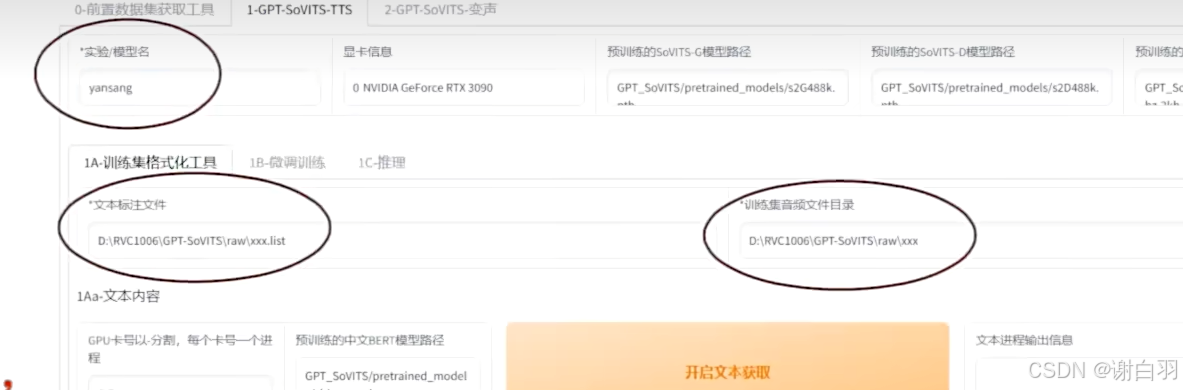The height and width of the screenshot is (390, 1183).
Task: Click the 文本进程输出信息 output box
Action: (1079, 374)
